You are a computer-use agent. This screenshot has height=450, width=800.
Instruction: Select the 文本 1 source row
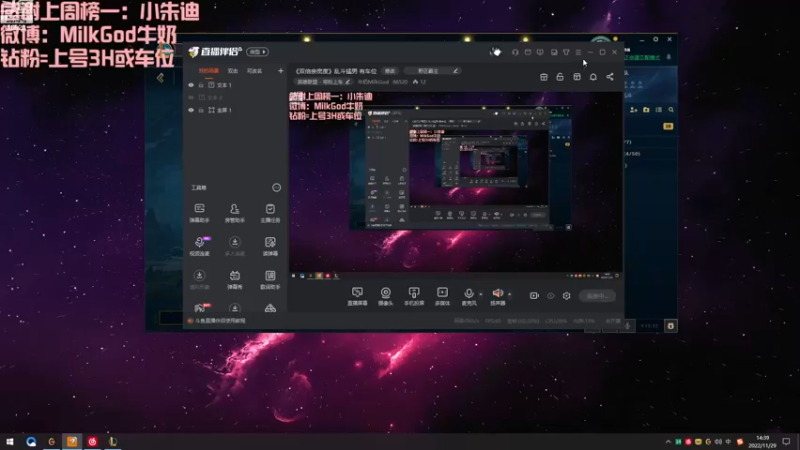(235, 85)
